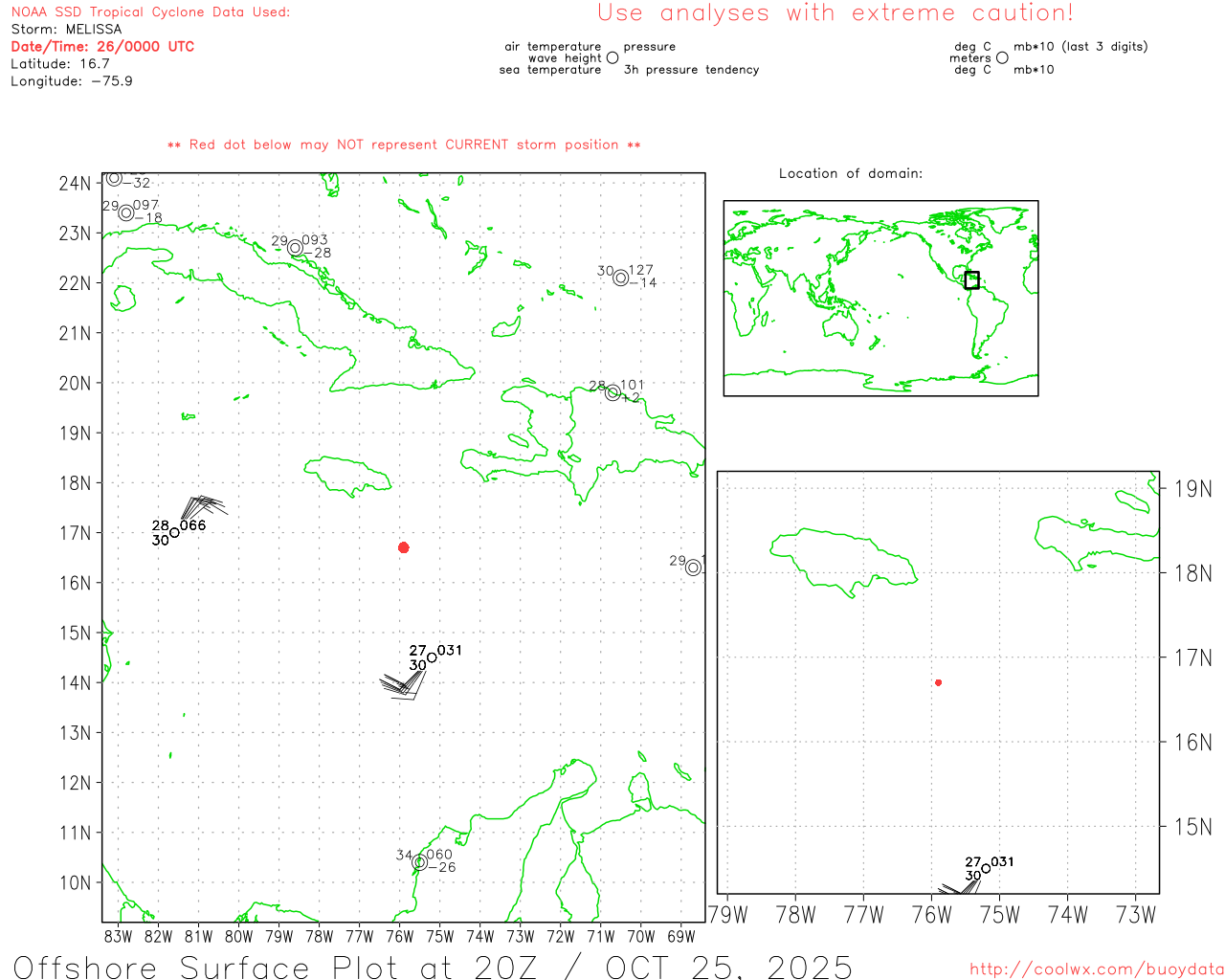The height and width of the screenshot is (980, 1225).
Task: Click the -26 pressure tendency value
Action: pos(441,867)
